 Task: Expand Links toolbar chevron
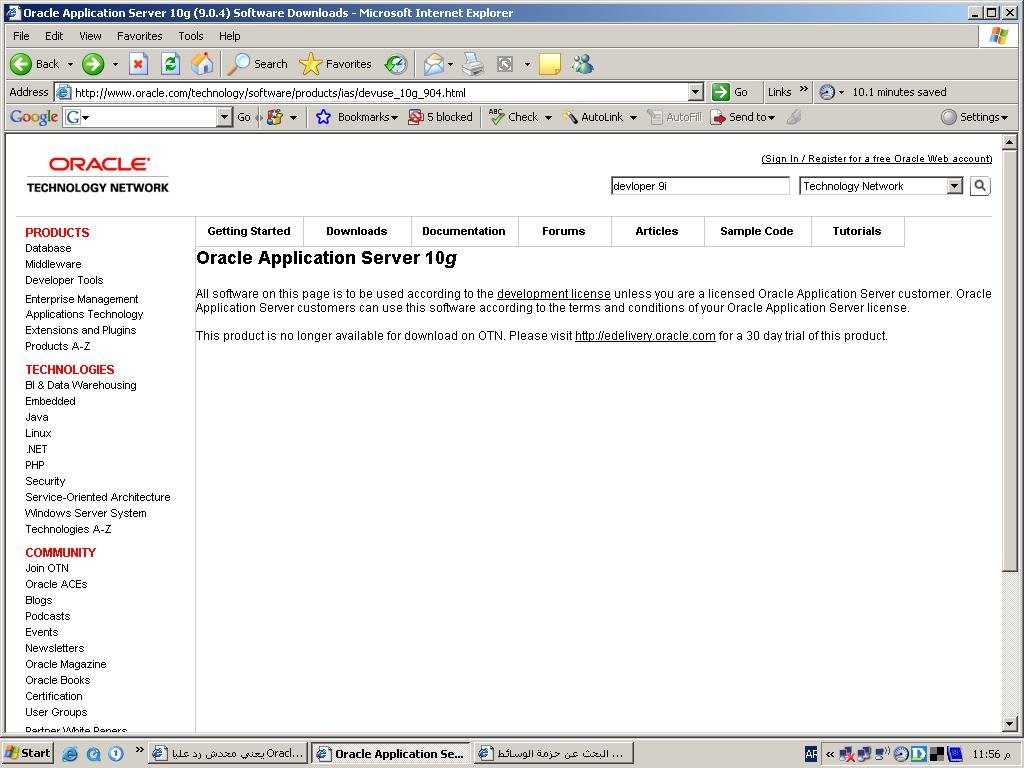[803, 89]
